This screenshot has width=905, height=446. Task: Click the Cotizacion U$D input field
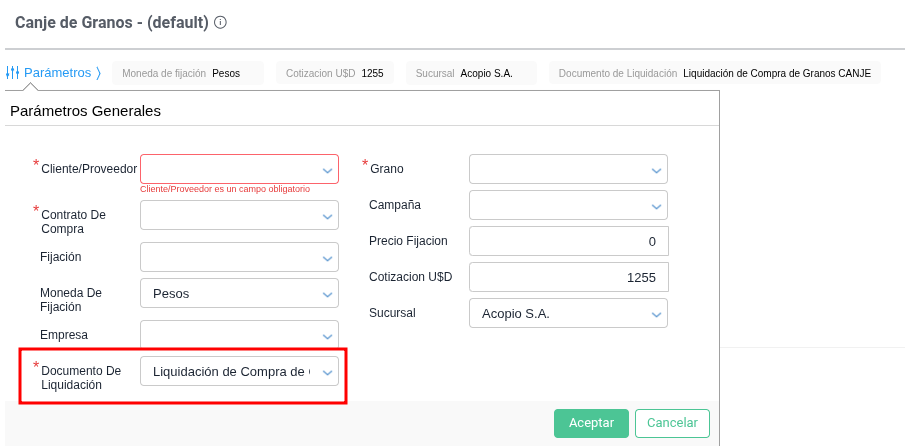(x=568, y=277)
